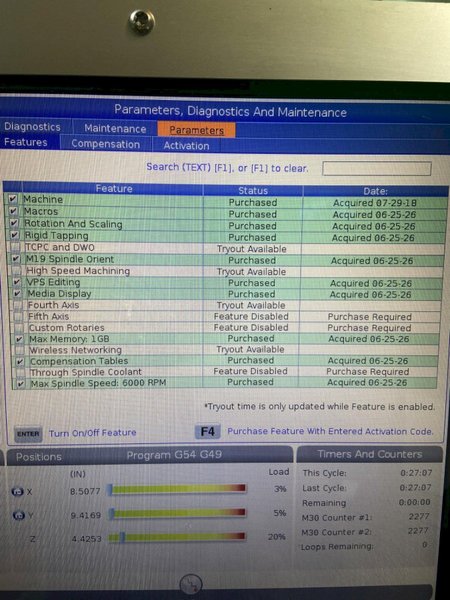Click the Y axis home icon
This screenshot has width=450, height=600.
pos(19,515)
